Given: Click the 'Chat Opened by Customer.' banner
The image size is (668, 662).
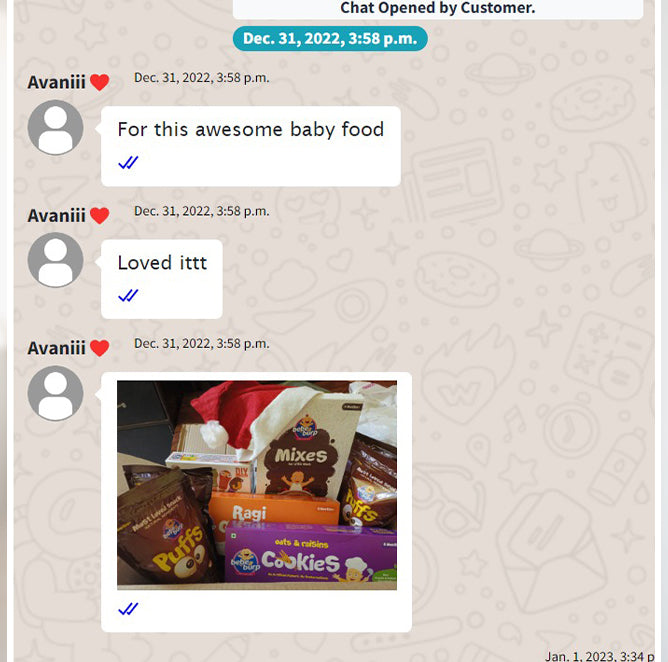Looking at the screenshot, I should coord(438,9).
